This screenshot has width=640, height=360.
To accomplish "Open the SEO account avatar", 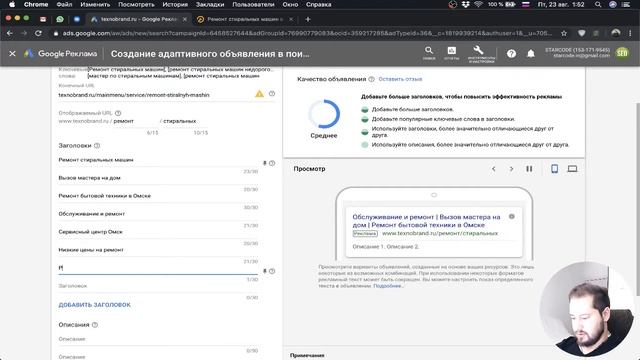I will coord(622,53).
